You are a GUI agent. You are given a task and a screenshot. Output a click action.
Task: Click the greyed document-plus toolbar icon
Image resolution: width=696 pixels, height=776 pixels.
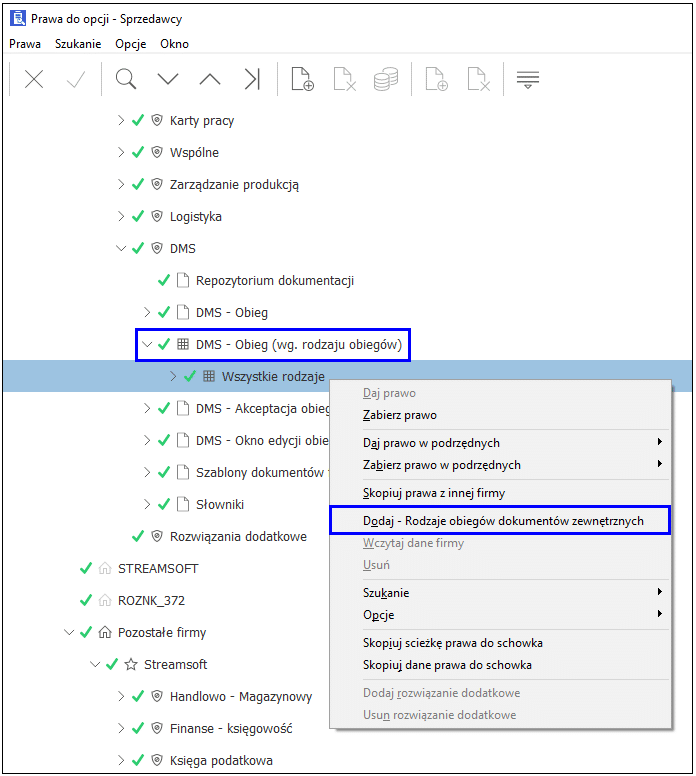point(437,79)
